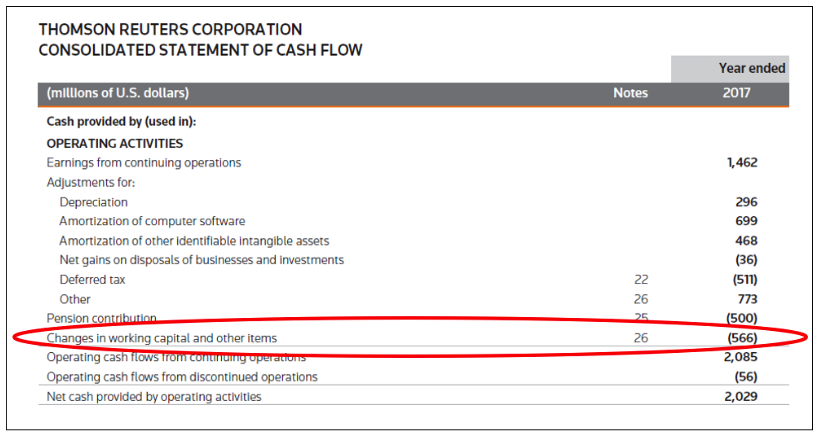Image resolution: width=819 pixels, height=439 pixels.
Task: Click note 22 beside Deferred tax
Action: [640, 280]
